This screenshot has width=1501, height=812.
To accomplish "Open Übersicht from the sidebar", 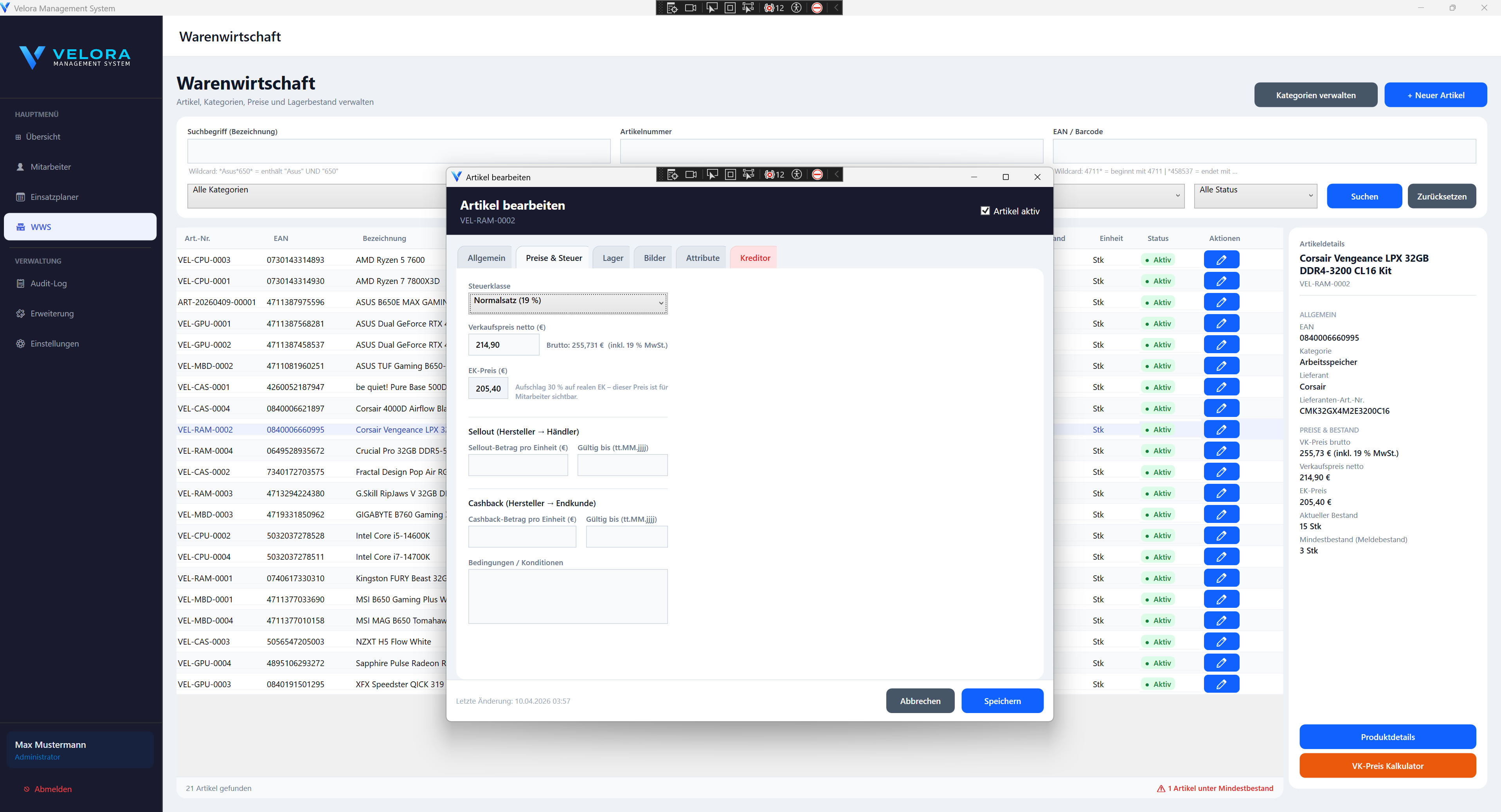I will pos(43,137).
